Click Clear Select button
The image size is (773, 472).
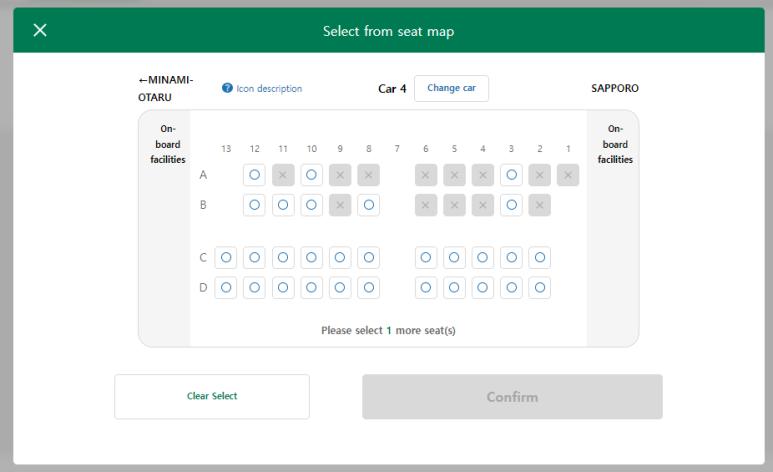pyautogui.click(x=212, y=397)
